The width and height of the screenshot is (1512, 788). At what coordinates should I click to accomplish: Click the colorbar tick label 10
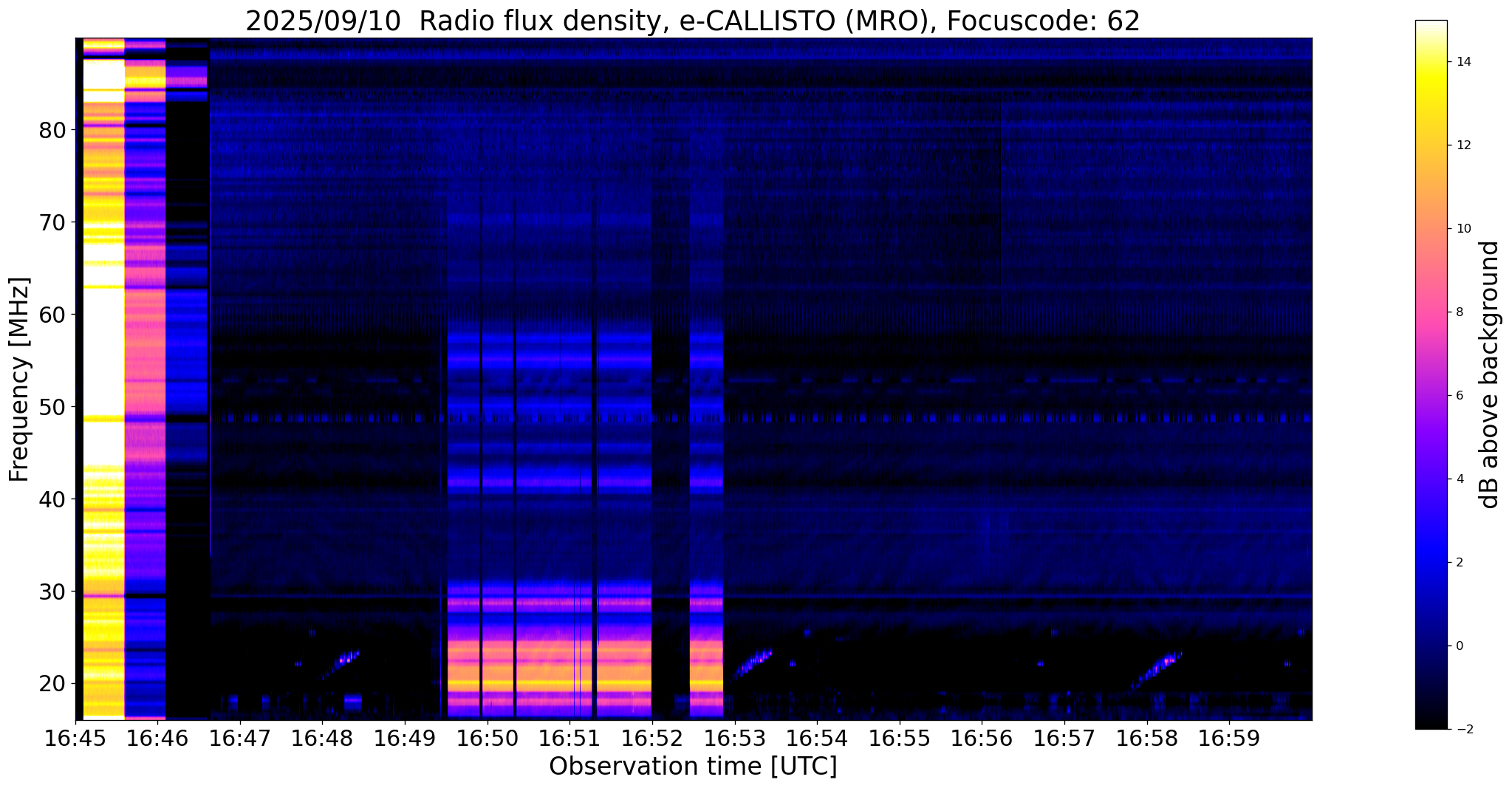click(1463, 229)
